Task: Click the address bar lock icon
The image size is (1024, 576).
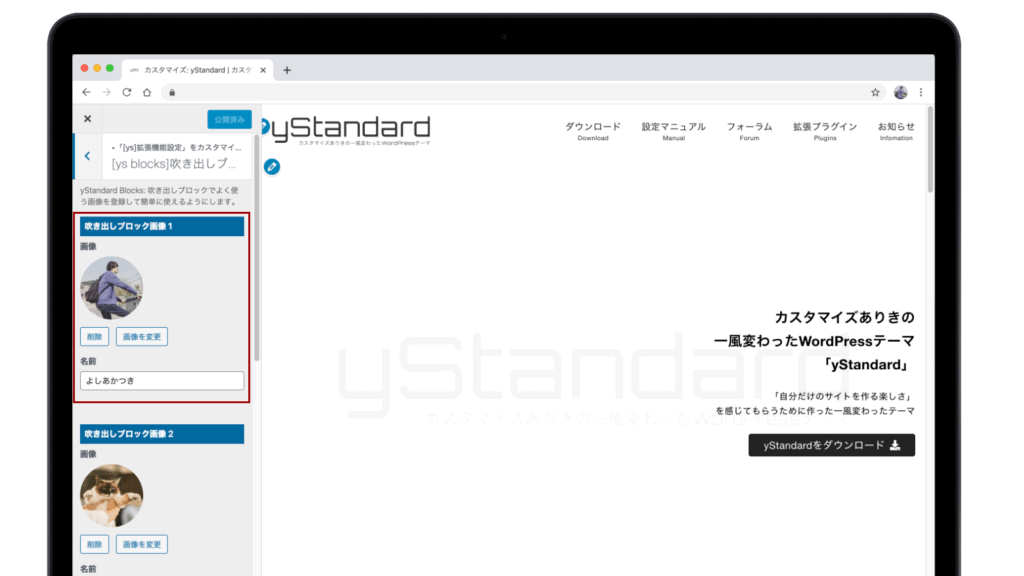Action: [x=172, y=93]
